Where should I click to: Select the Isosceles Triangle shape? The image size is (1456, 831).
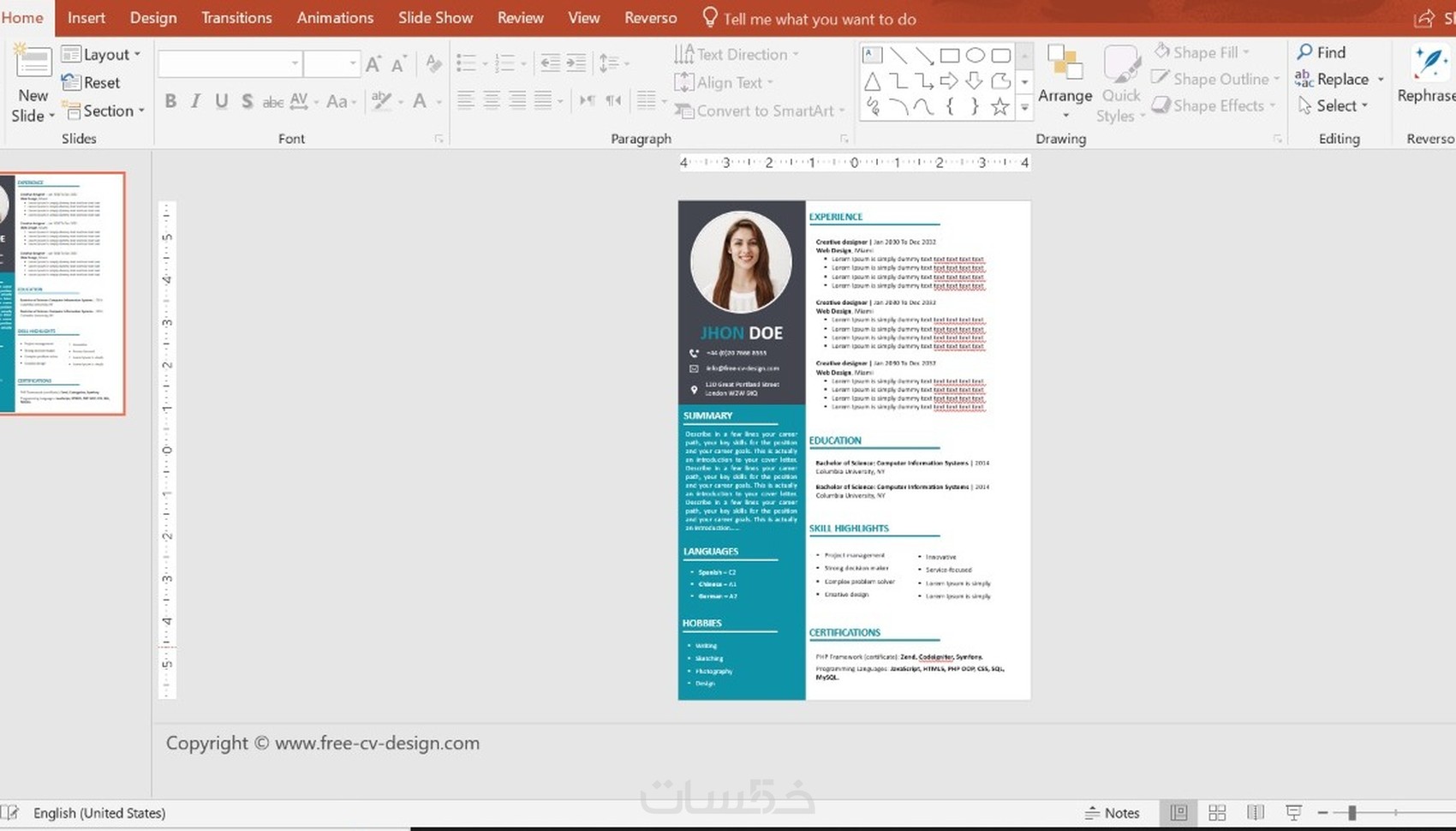click(872, 81)
